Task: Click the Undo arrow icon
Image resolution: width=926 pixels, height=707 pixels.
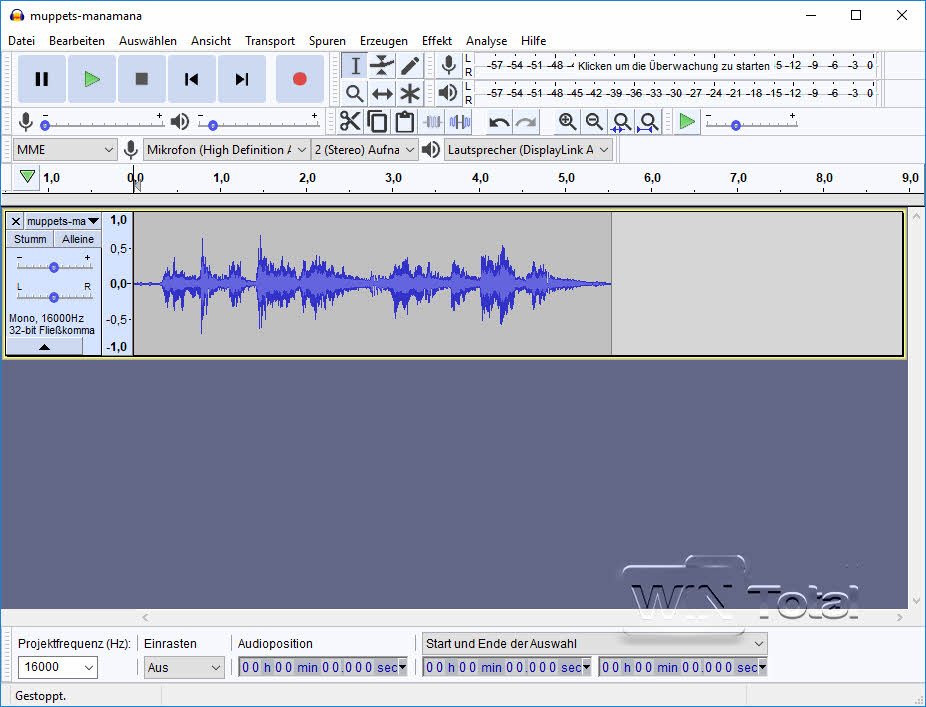Action: click(498, 122)
